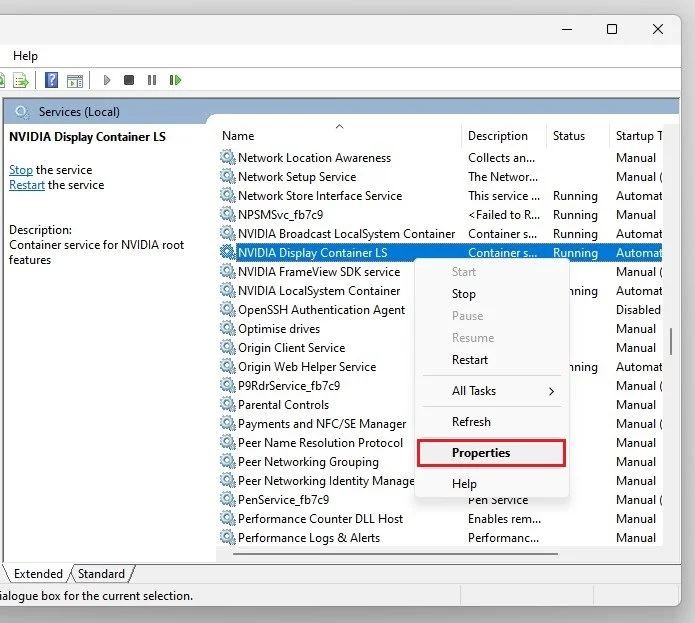The image size is (695, 623).
Task: Click Help at the bottom of the context menu
Action: pos(464,484)
